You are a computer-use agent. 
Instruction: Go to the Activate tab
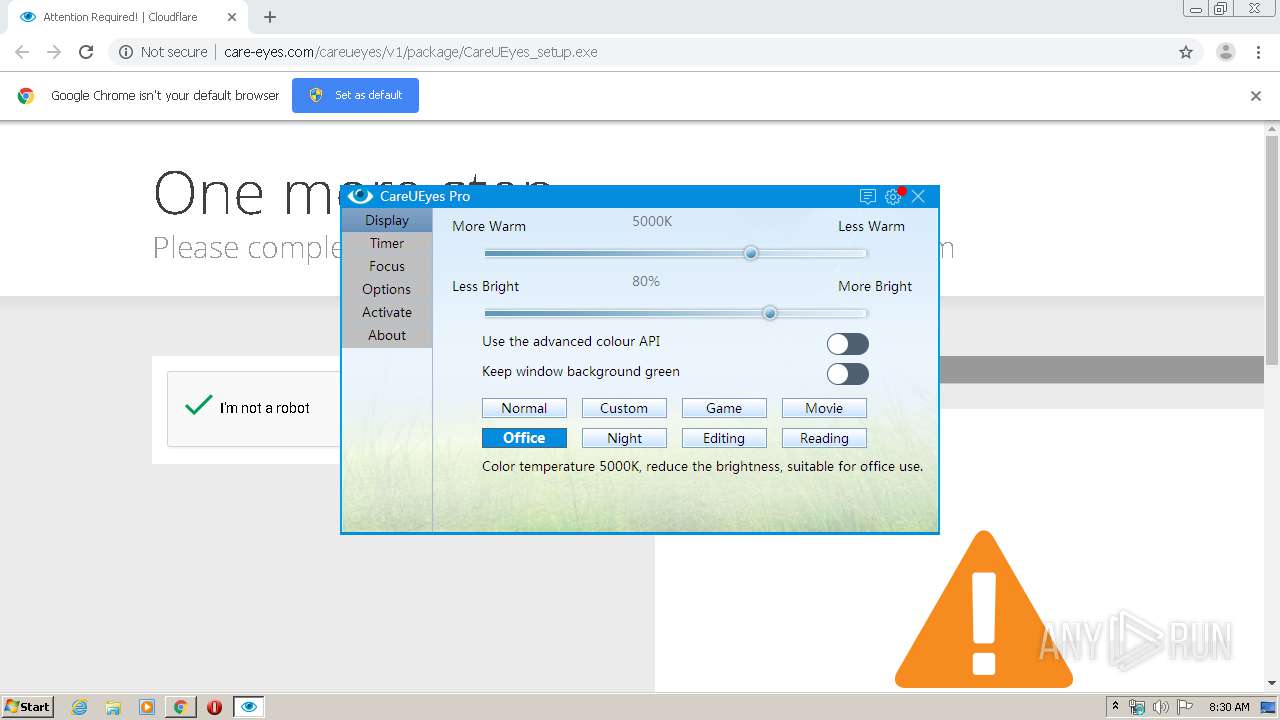387,312
